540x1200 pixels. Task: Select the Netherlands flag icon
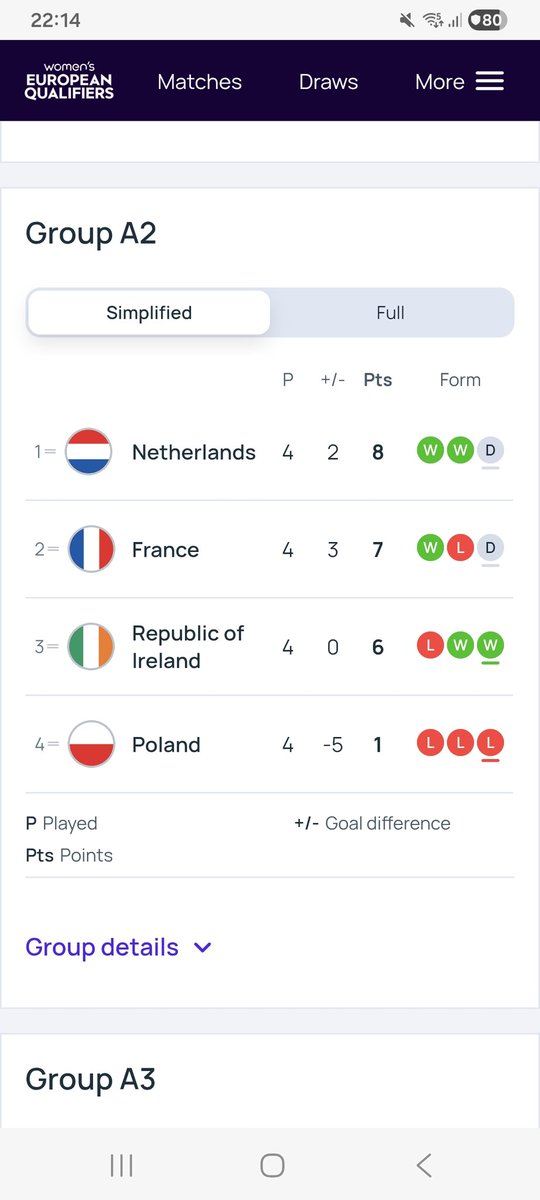[91, 452]
